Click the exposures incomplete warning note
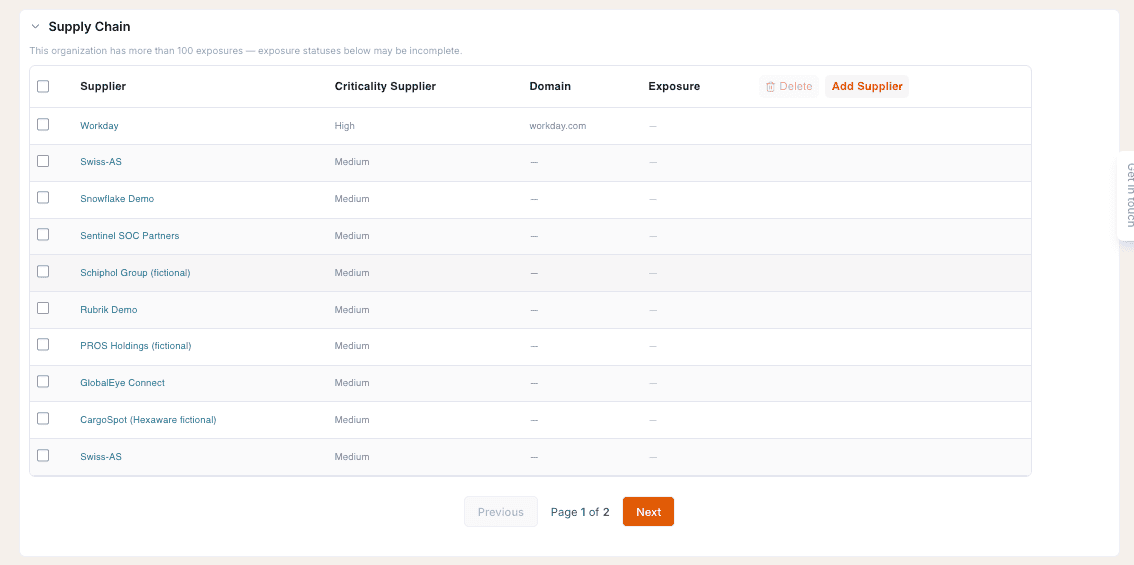Image resolution: width=1134 pixels, height=565 pixels. pyautogui.click(x=246, y=51)
